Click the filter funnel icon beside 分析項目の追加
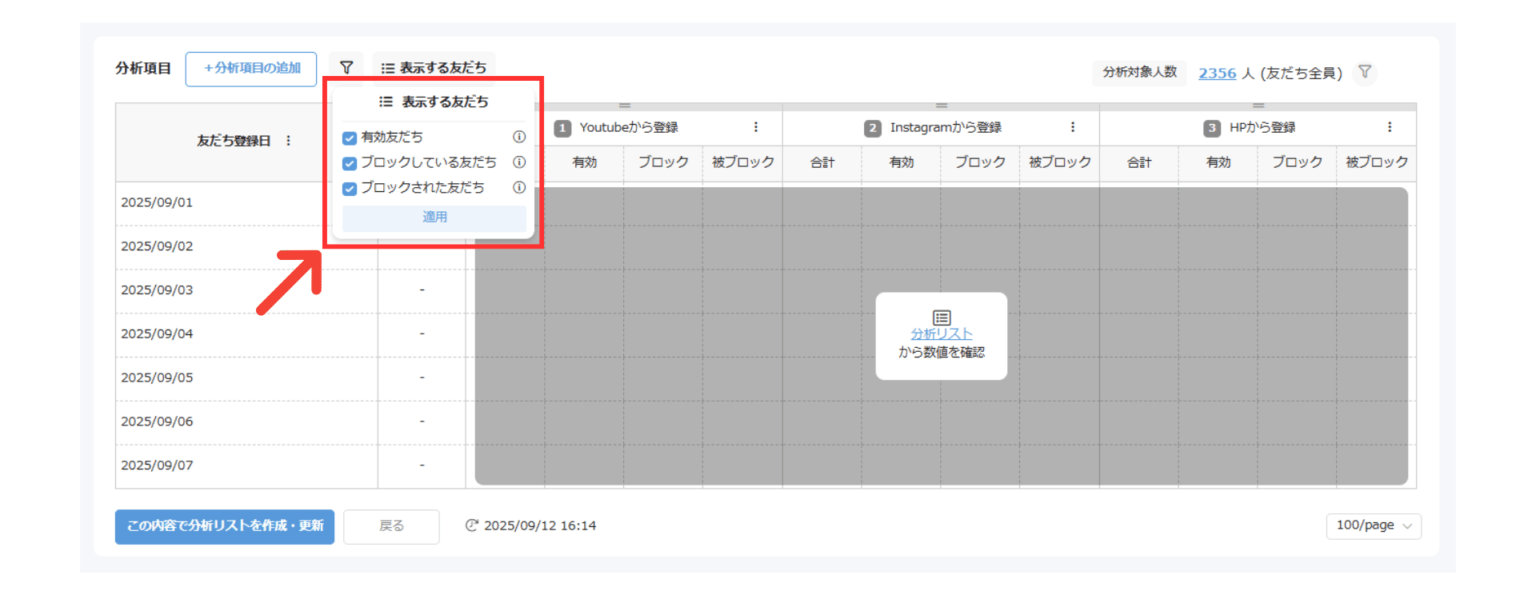 (346, 68)
